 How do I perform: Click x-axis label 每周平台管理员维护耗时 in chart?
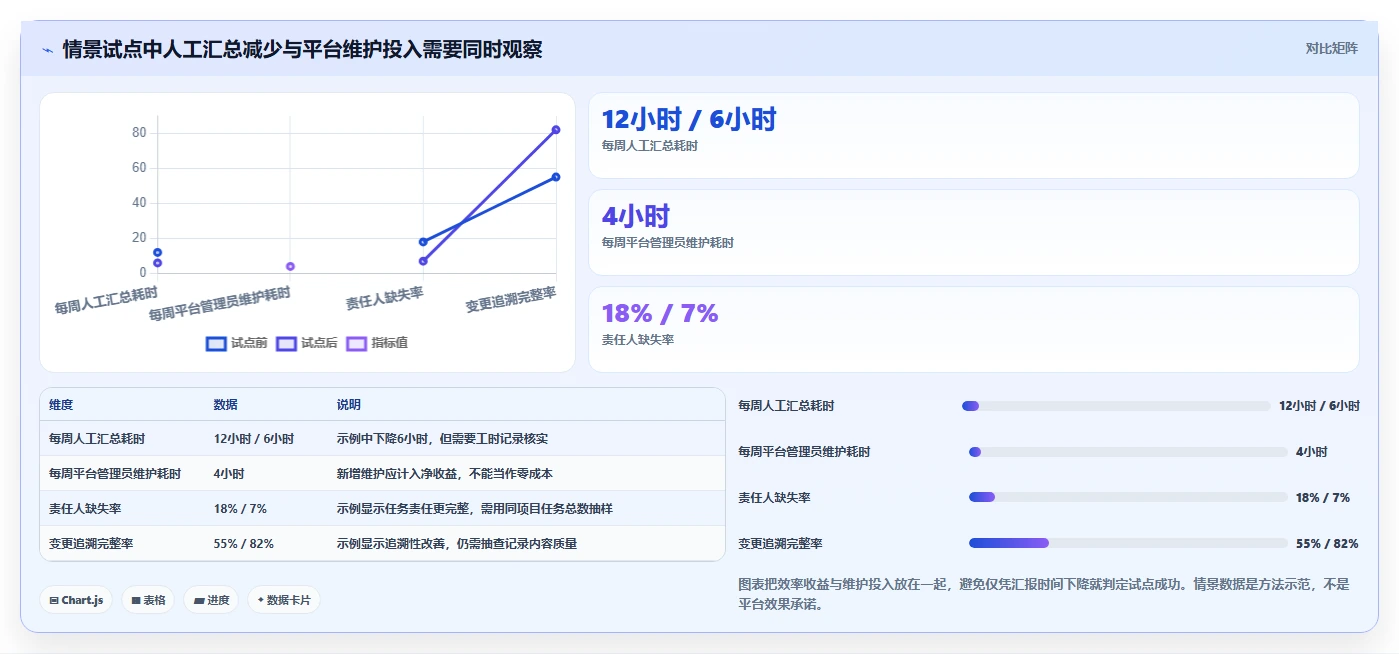(220, 304)
